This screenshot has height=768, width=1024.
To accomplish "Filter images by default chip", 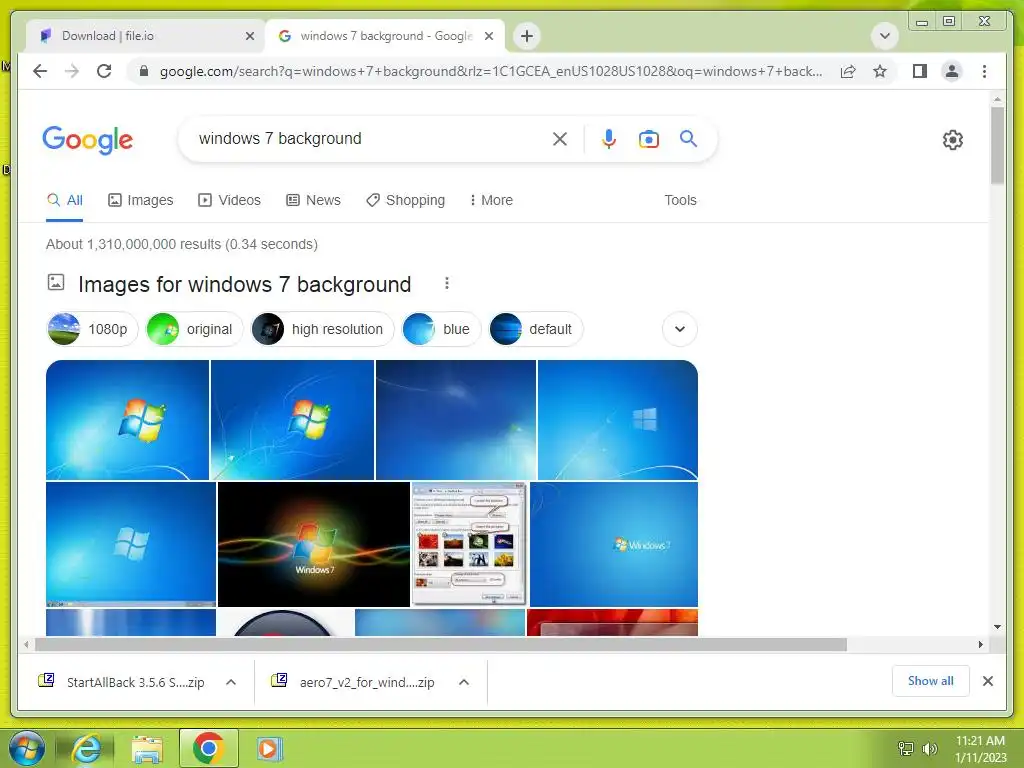I will [536, 329].
